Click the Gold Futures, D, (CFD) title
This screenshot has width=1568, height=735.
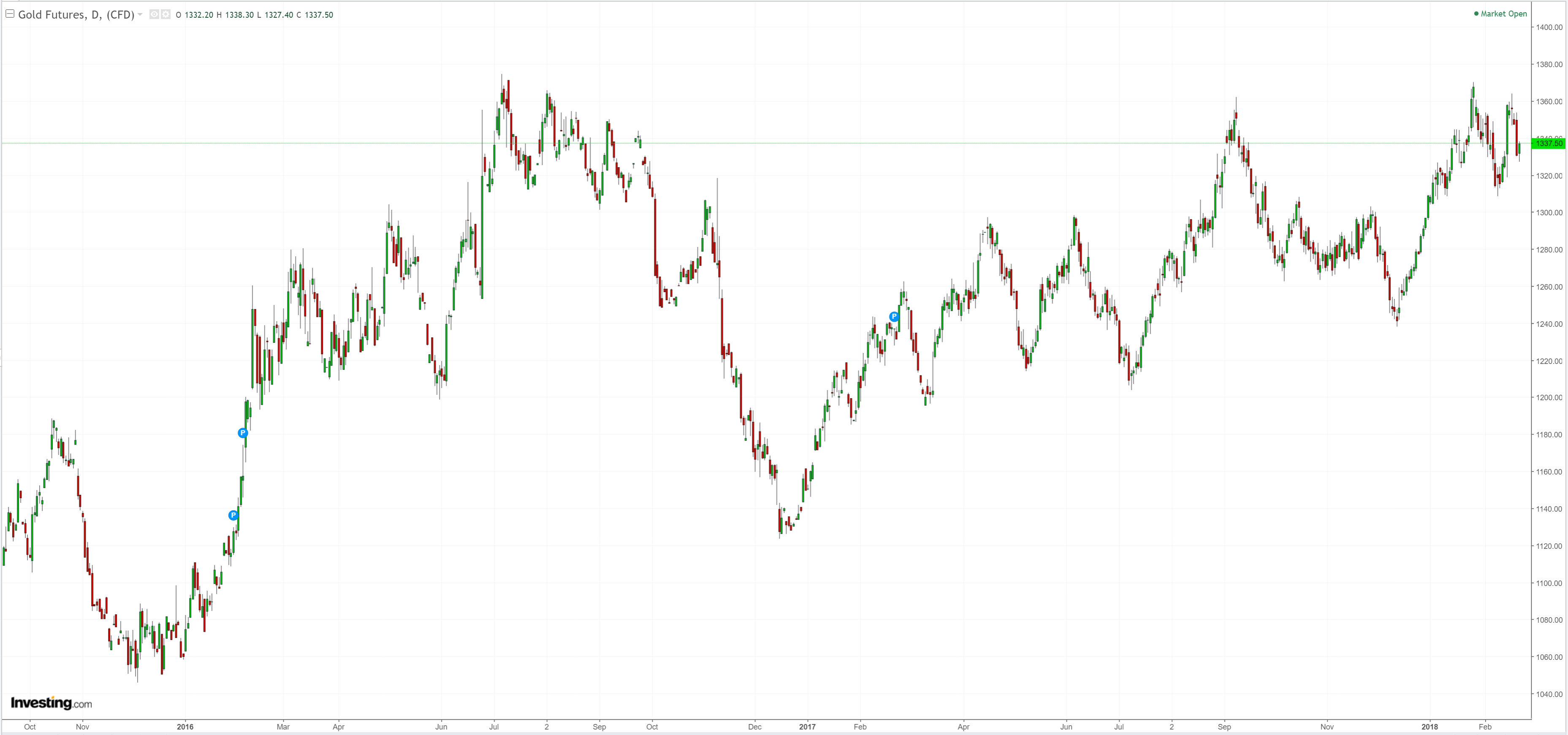pos(76,15)
